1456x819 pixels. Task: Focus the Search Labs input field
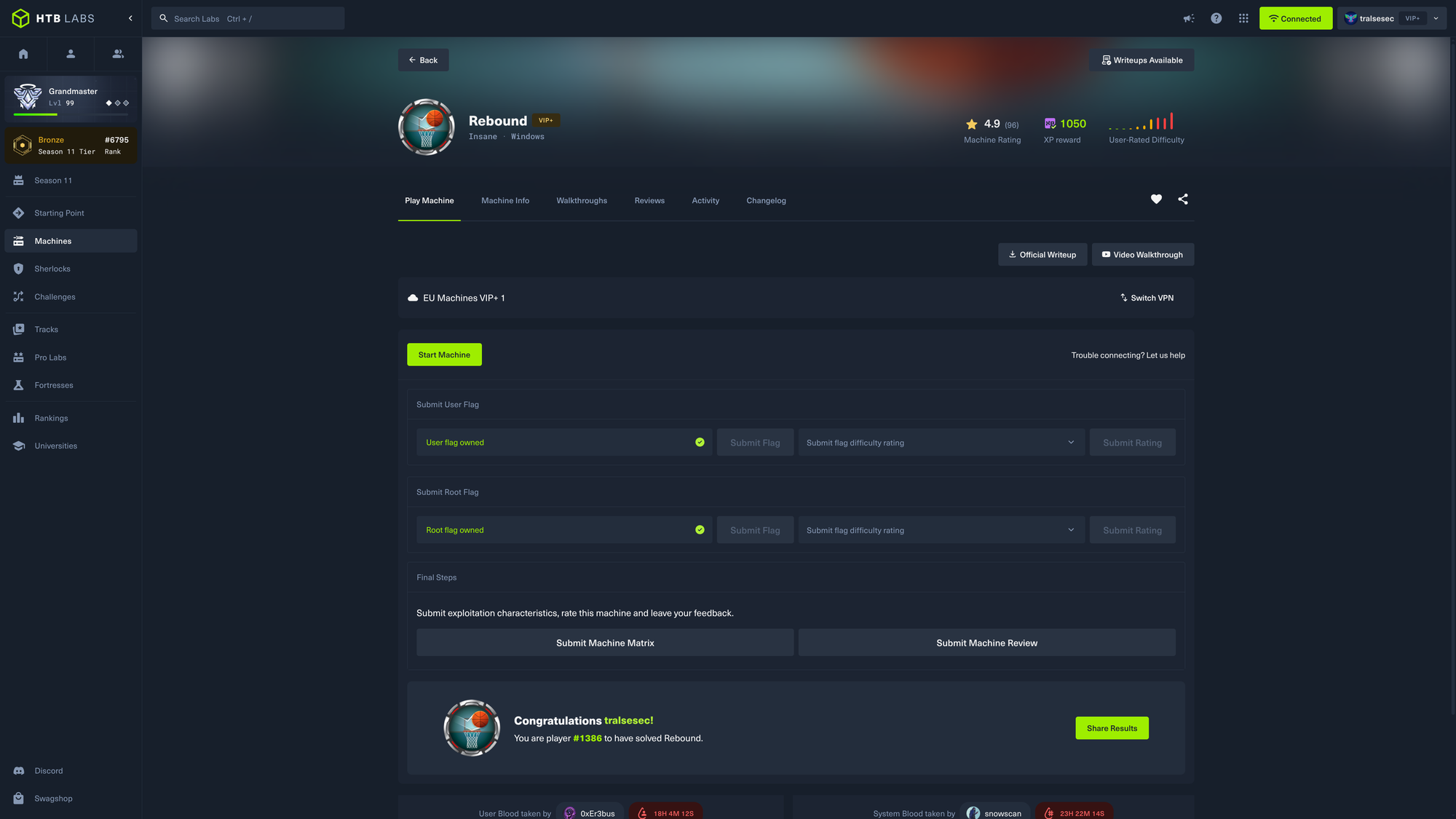click(x=248, y=18)
